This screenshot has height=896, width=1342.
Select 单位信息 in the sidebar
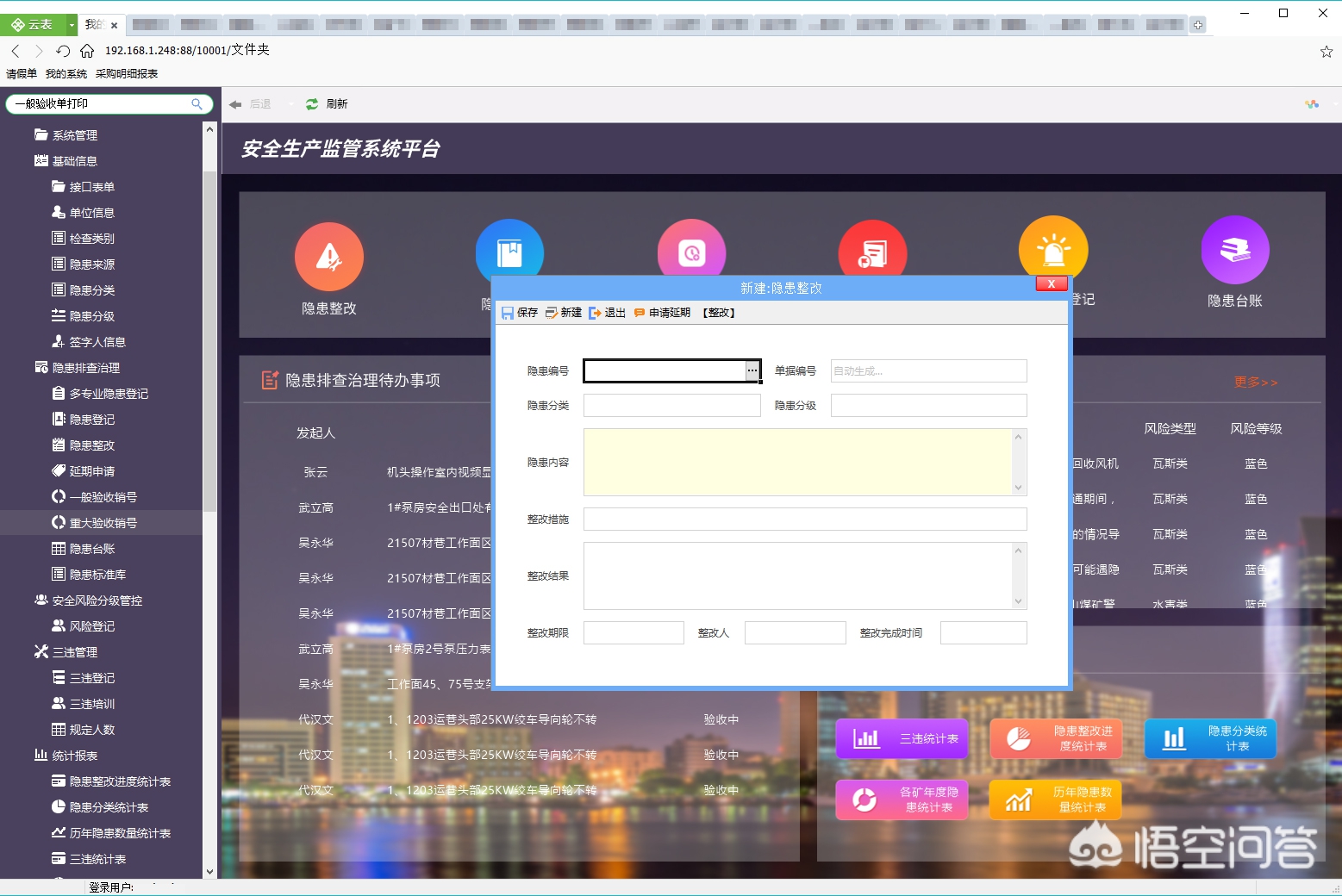point(84,213)
